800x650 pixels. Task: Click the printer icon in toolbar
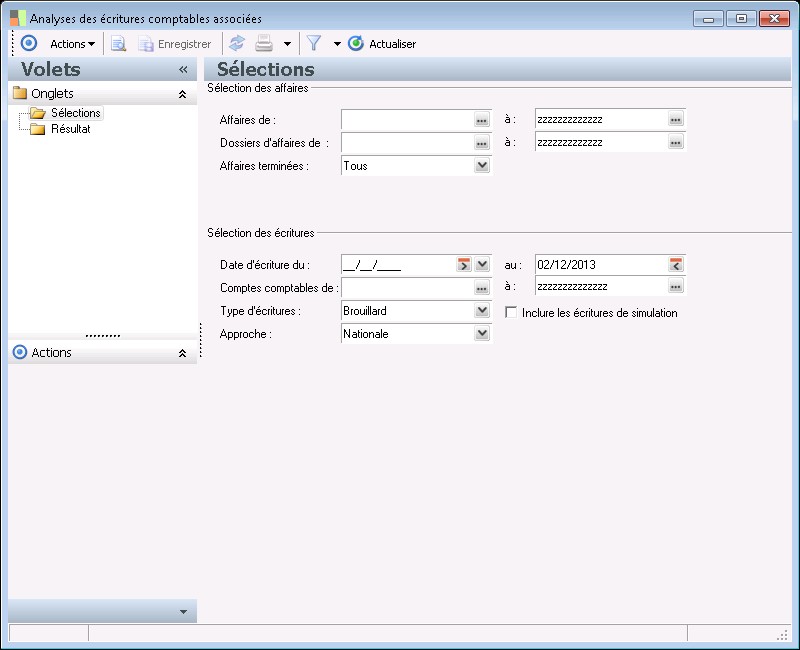(264, 44)
